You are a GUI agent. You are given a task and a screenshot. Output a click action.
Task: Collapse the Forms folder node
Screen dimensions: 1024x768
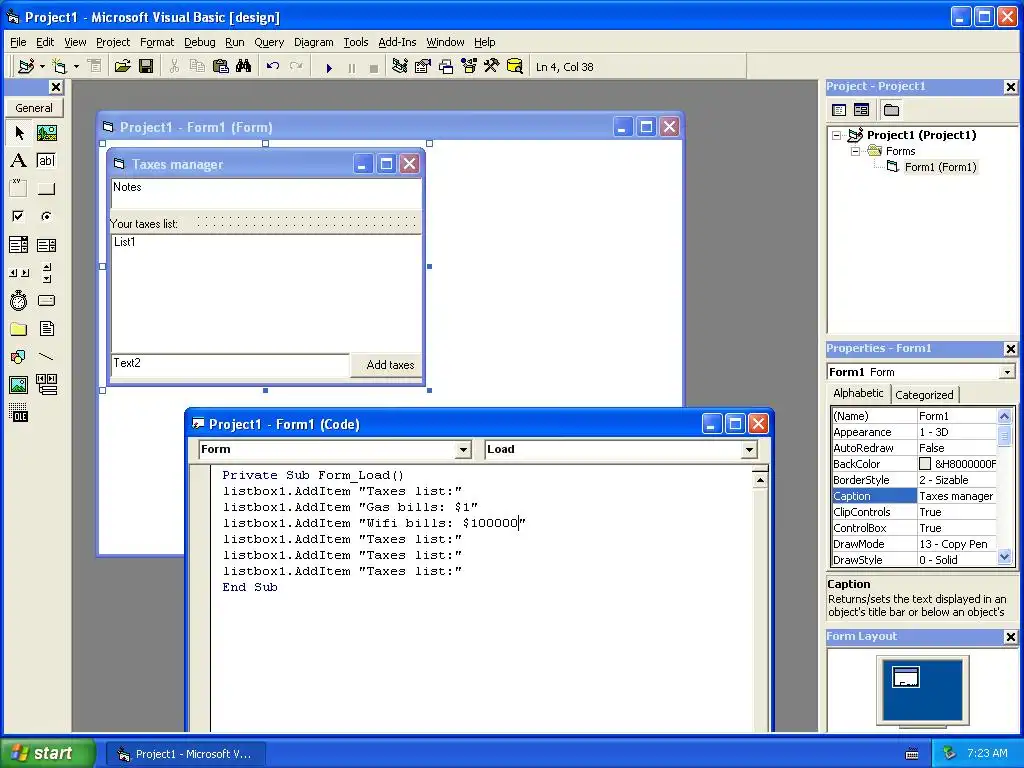(x=856, y=151)
